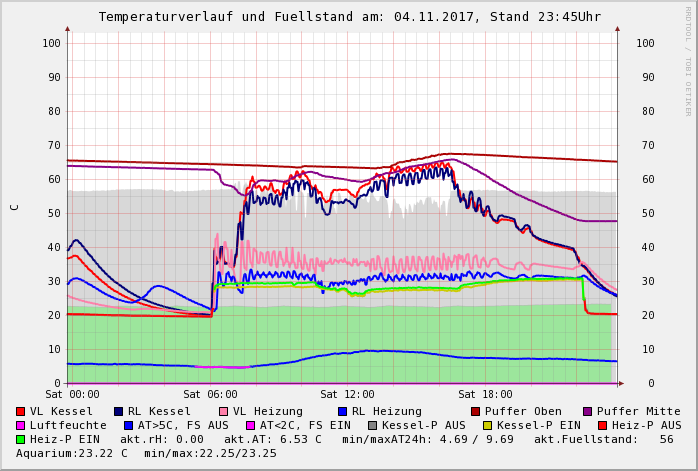Click the red VL Kessel legend swatch

pyautogui.click(x=21, y=411)
